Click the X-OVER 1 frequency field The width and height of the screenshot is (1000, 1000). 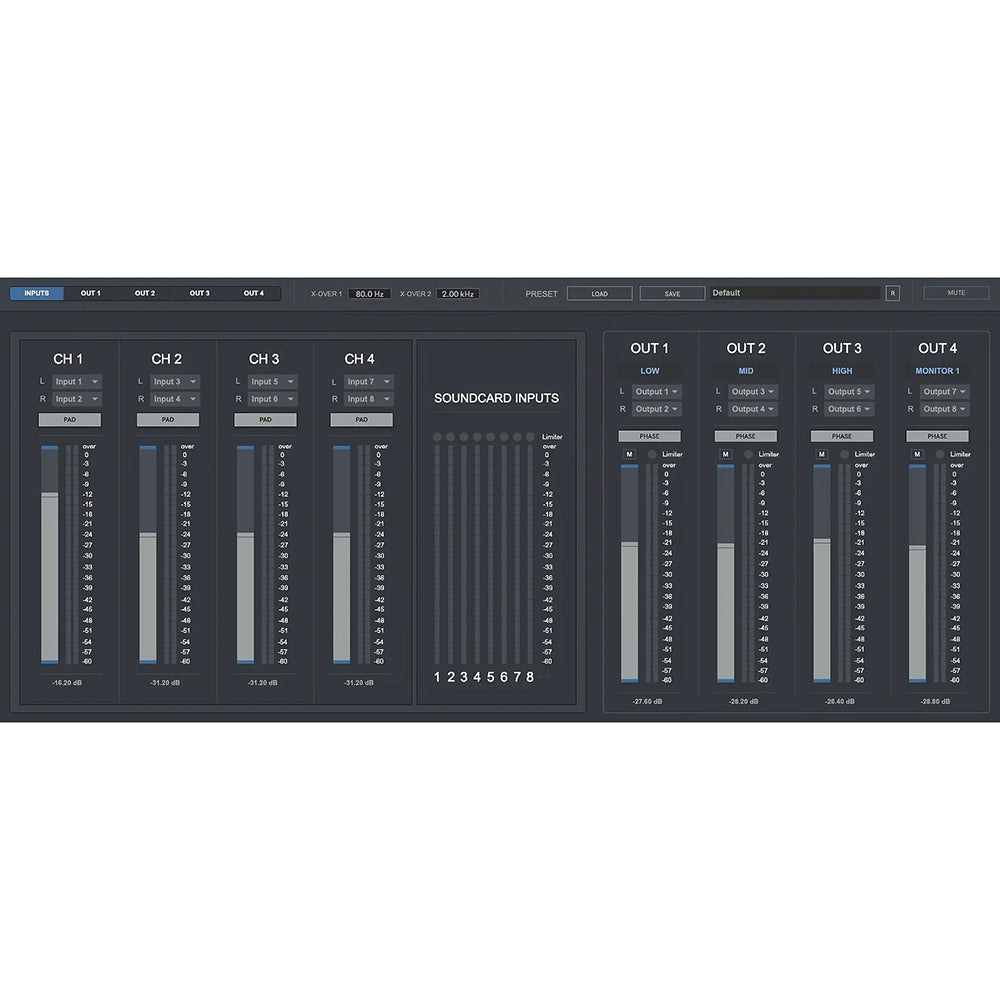click(369, 294)
